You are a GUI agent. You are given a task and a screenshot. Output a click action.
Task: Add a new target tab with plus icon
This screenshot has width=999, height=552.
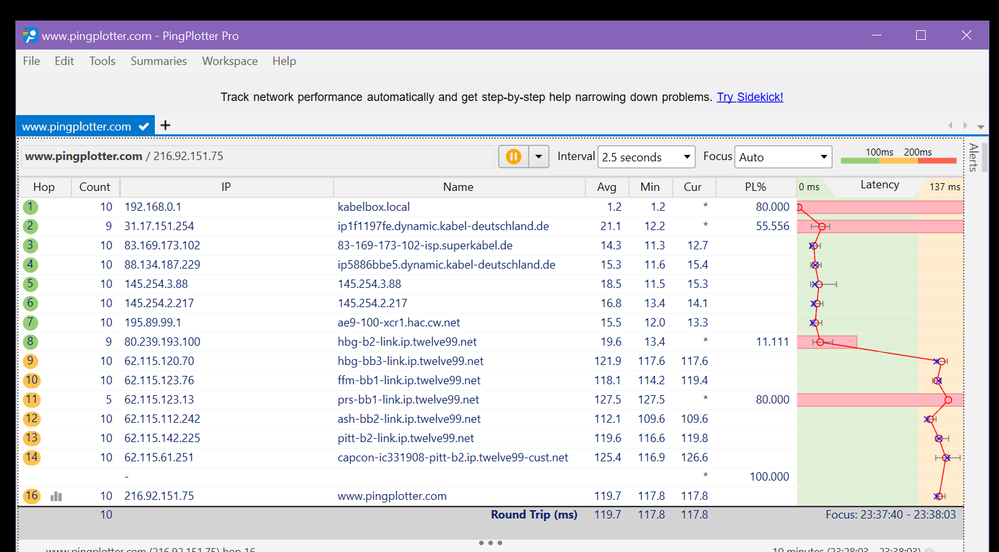click(x=166, y=126)
